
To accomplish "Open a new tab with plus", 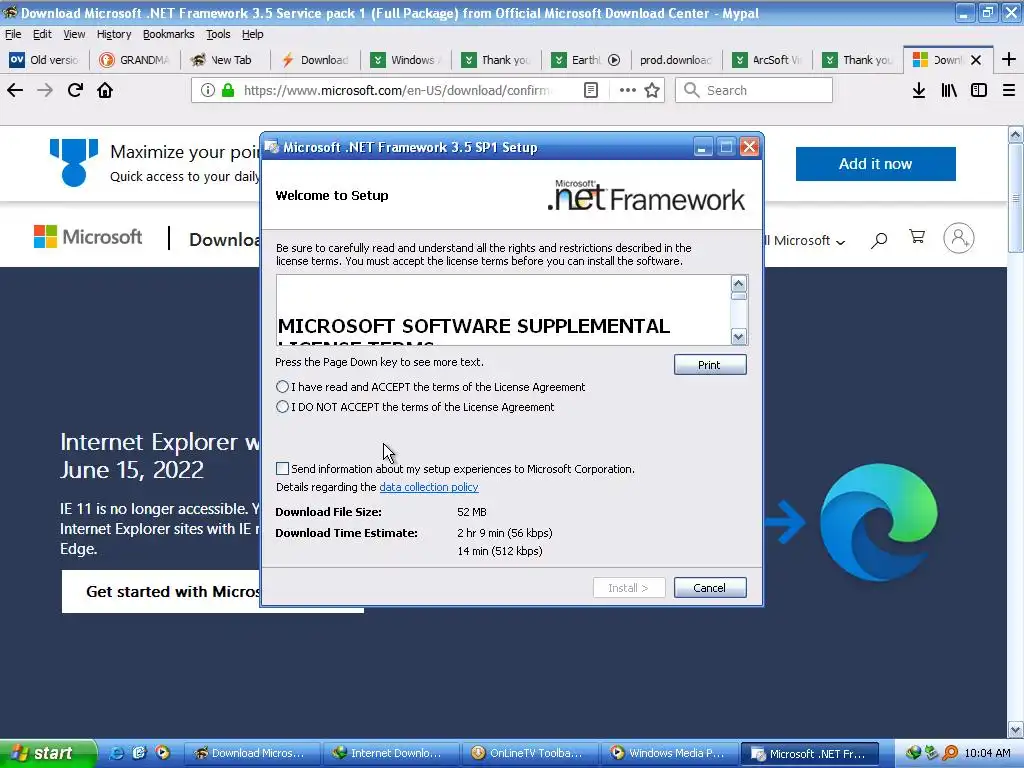I will click(x=1009, y=59).
